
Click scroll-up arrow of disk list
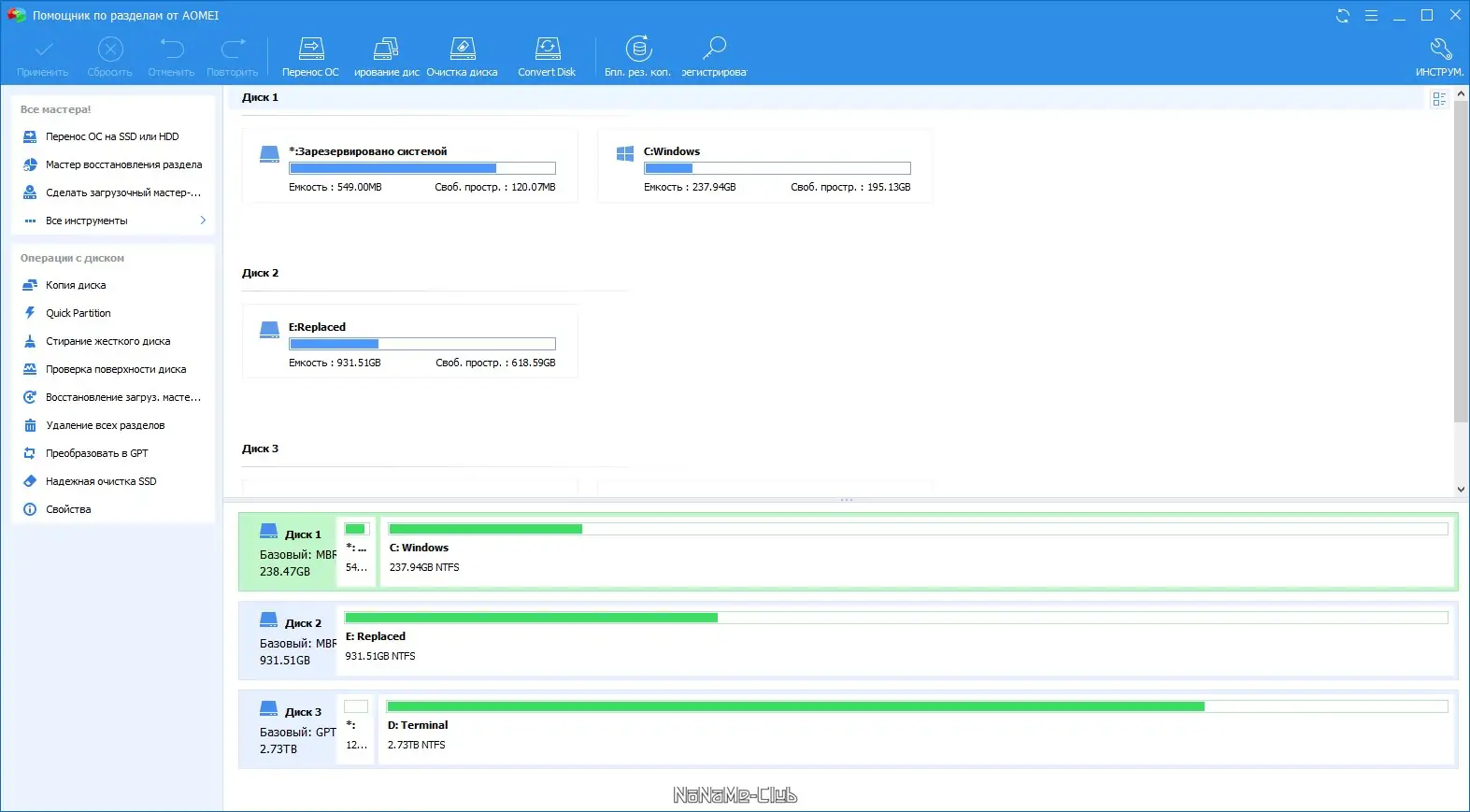(x=1461, y=93)
